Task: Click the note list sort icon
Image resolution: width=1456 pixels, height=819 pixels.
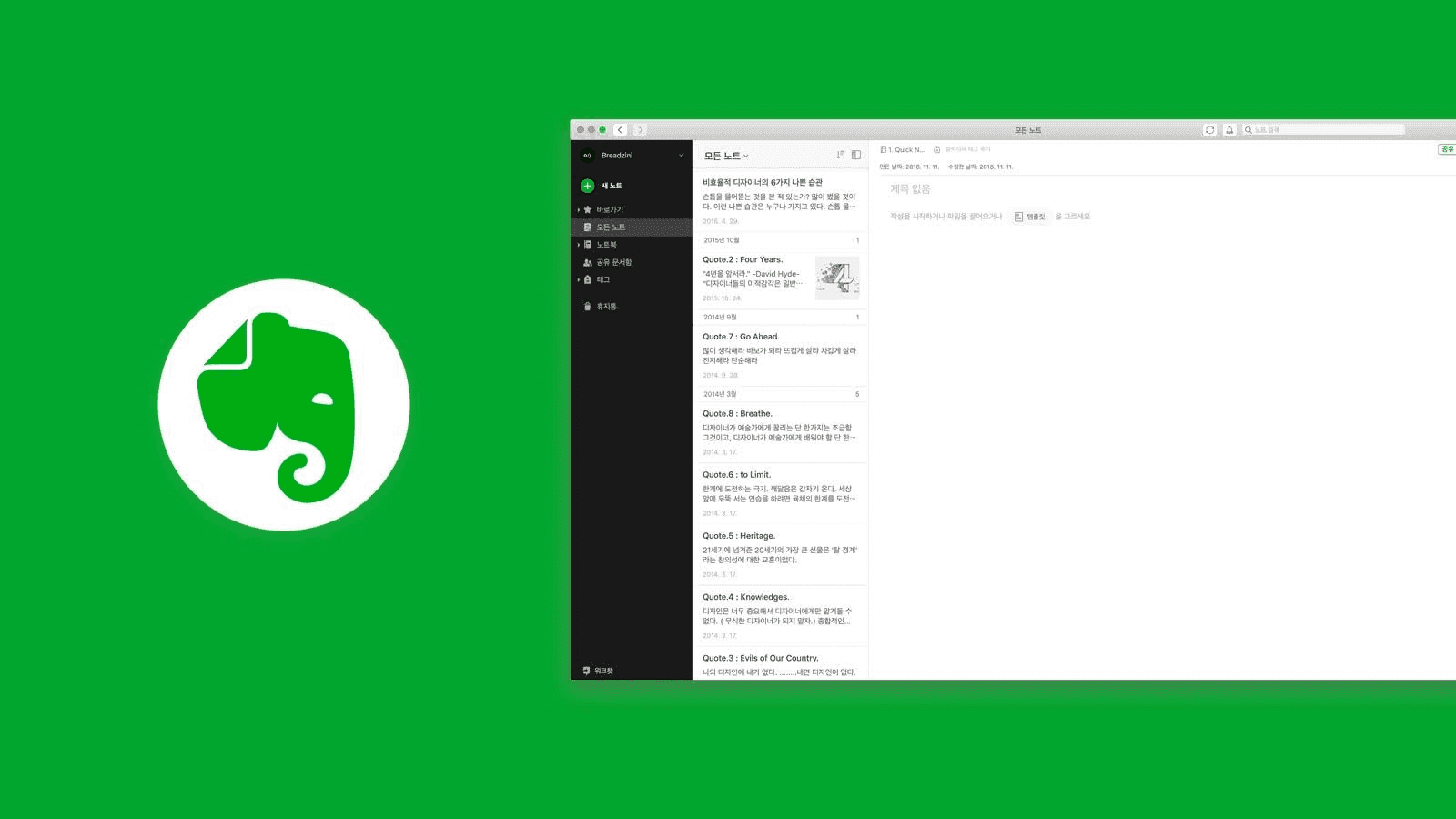Action: 840,155
